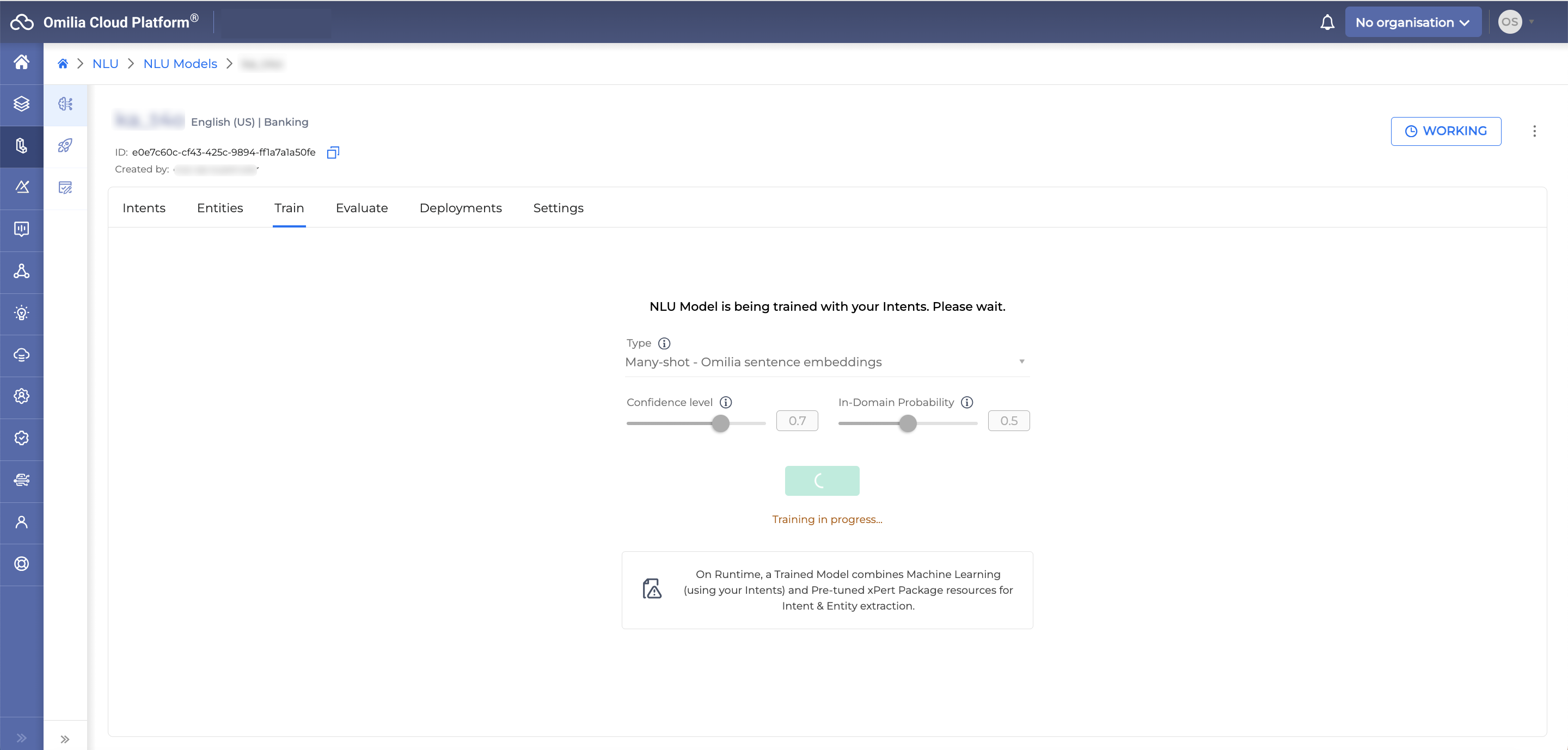This screenshot has height=750, width=1568.
Task: Switch to the Intents tab
Action: pyautogui.click(x=144, y=208)
